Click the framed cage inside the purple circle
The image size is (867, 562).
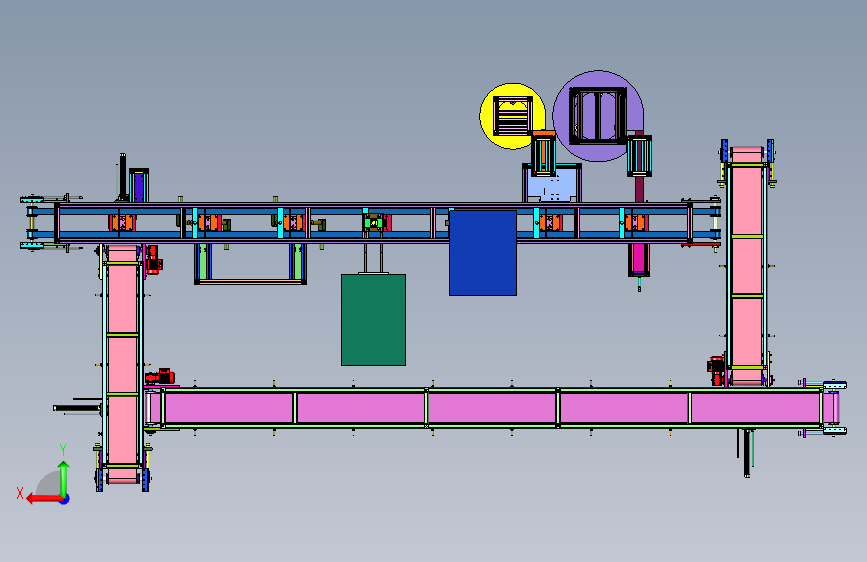point(598,116)
